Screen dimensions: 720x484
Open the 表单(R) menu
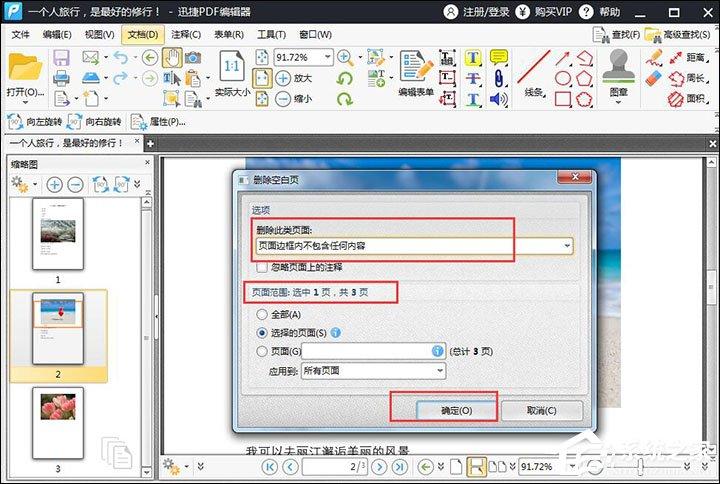[229, 34]
